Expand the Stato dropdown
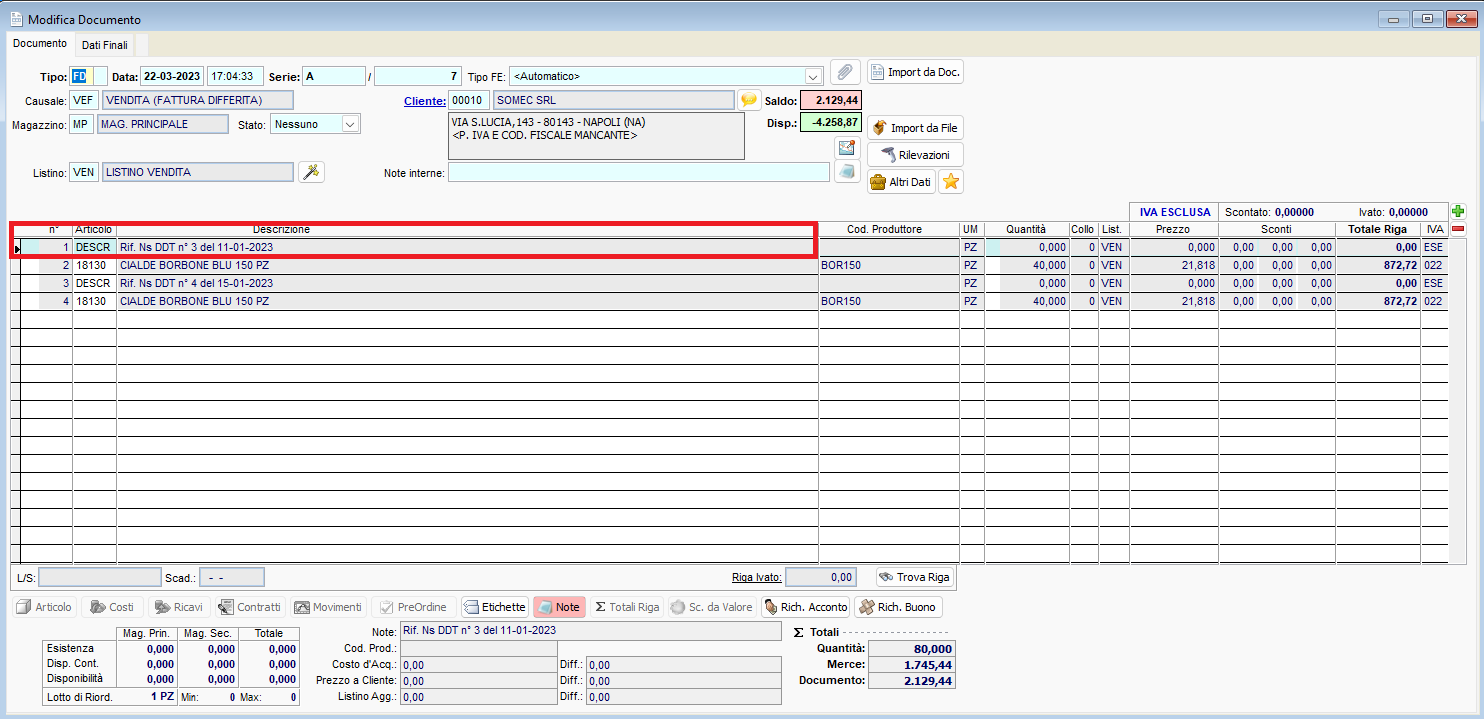 click(x=350, y=125)
